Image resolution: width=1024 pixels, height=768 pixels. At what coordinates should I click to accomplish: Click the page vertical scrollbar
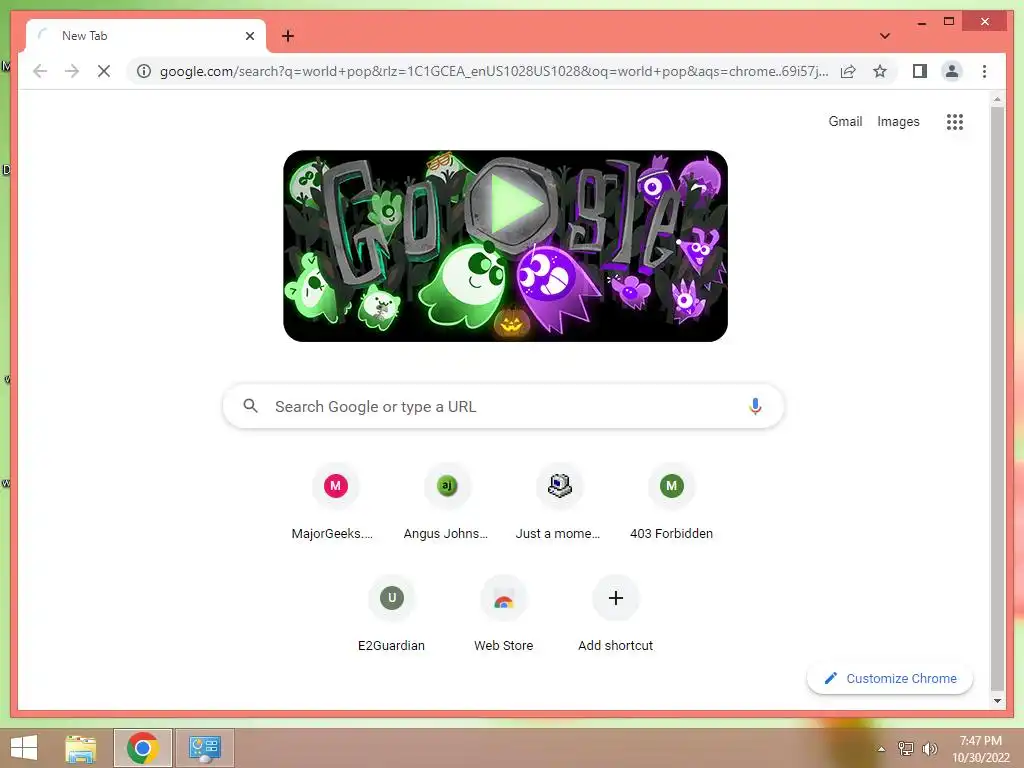pyautogui.click(x=997, y=398)
